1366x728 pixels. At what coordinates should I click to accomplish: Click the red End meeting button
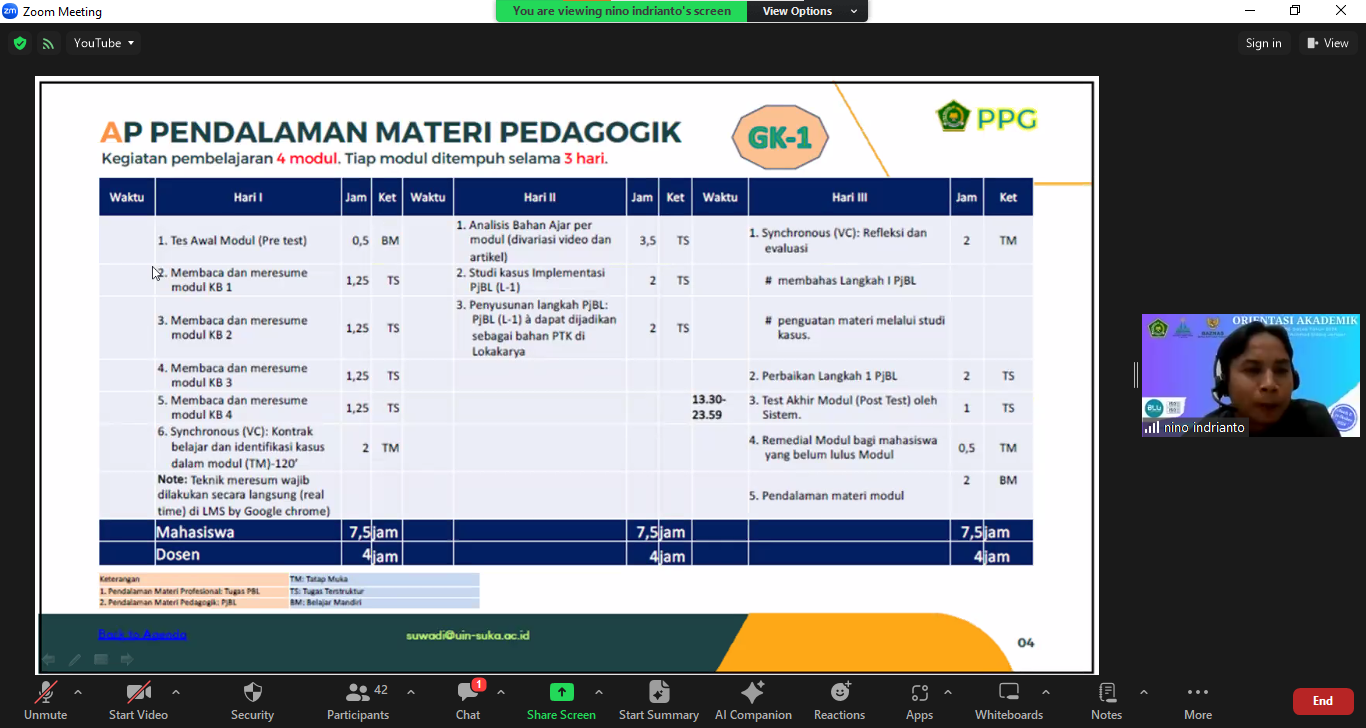click(x=1322, y=701)
